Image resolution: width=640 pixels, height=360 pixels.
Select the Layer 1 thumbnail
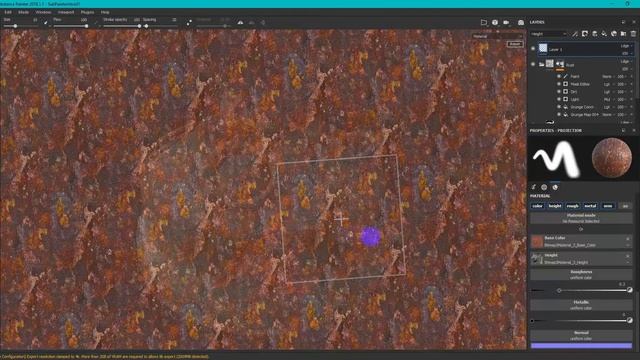pyautogui.click(x=543, y=49)
